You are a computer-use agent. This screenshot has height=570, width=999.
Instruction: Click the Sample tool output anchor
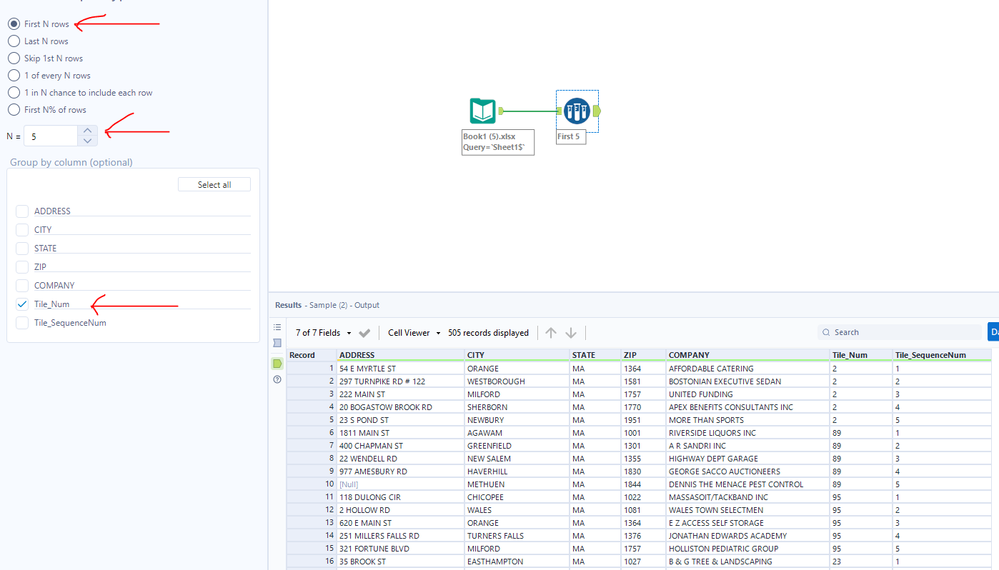point(596,111)
